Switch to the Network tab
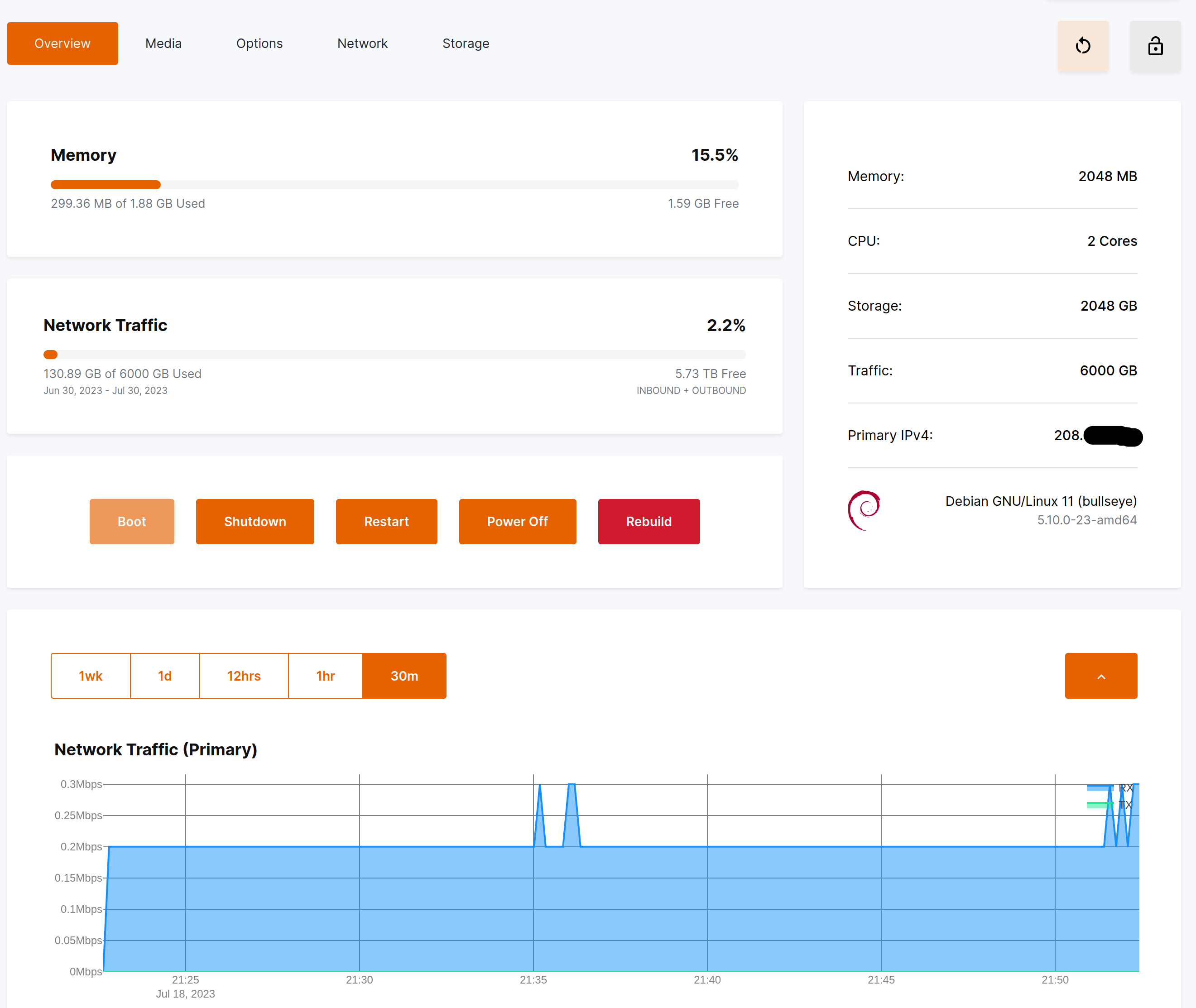The width and height of the screenshot is (1196, 1008). 362,43
